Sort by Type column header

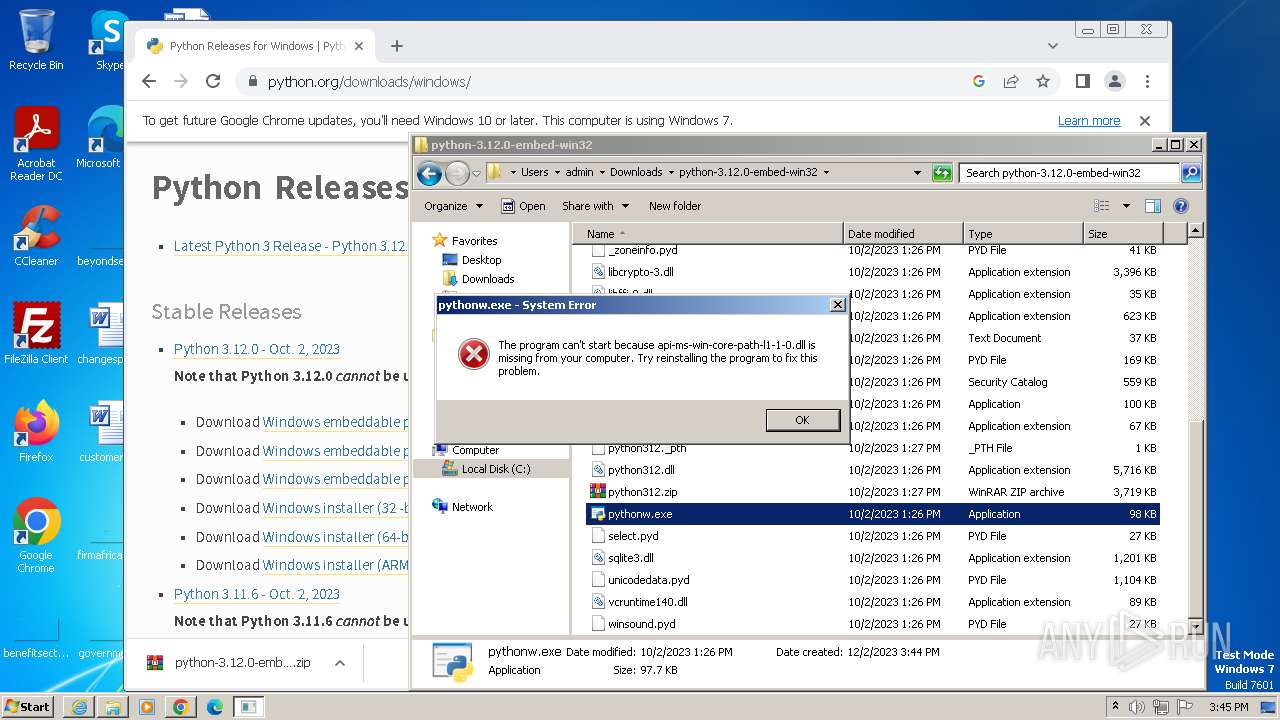tap(1023, 234)
